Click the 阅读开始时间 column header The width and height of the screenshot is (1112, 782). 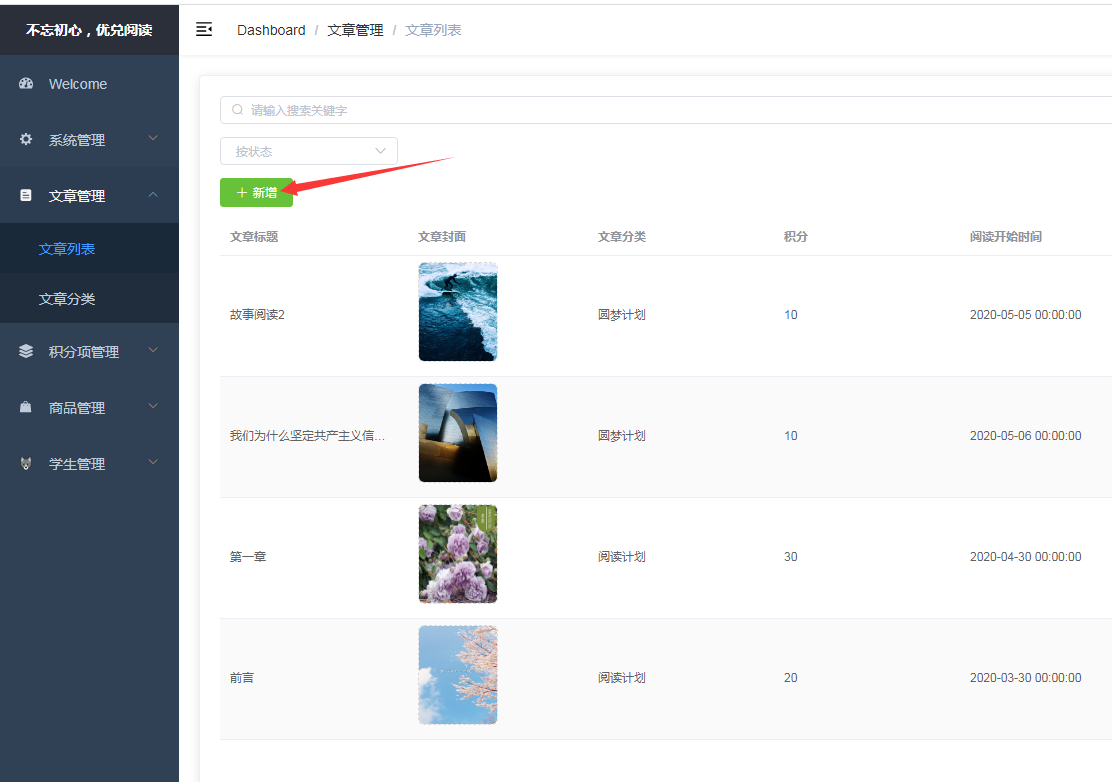click(x=1006, y=237)
